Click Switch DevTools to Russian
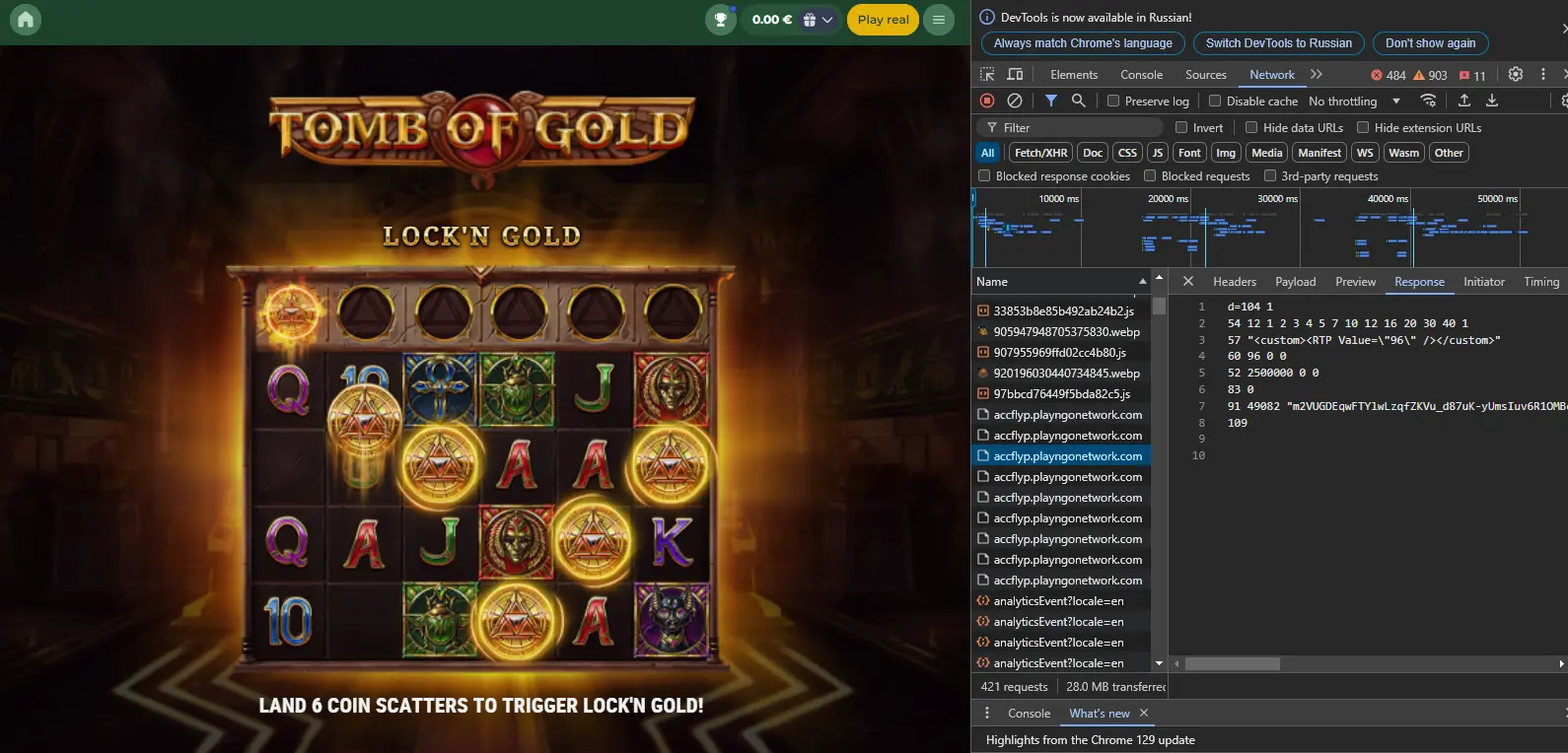Image resolution: width=1568 pixels, height=753 pixels. [x=1279, y=43]
